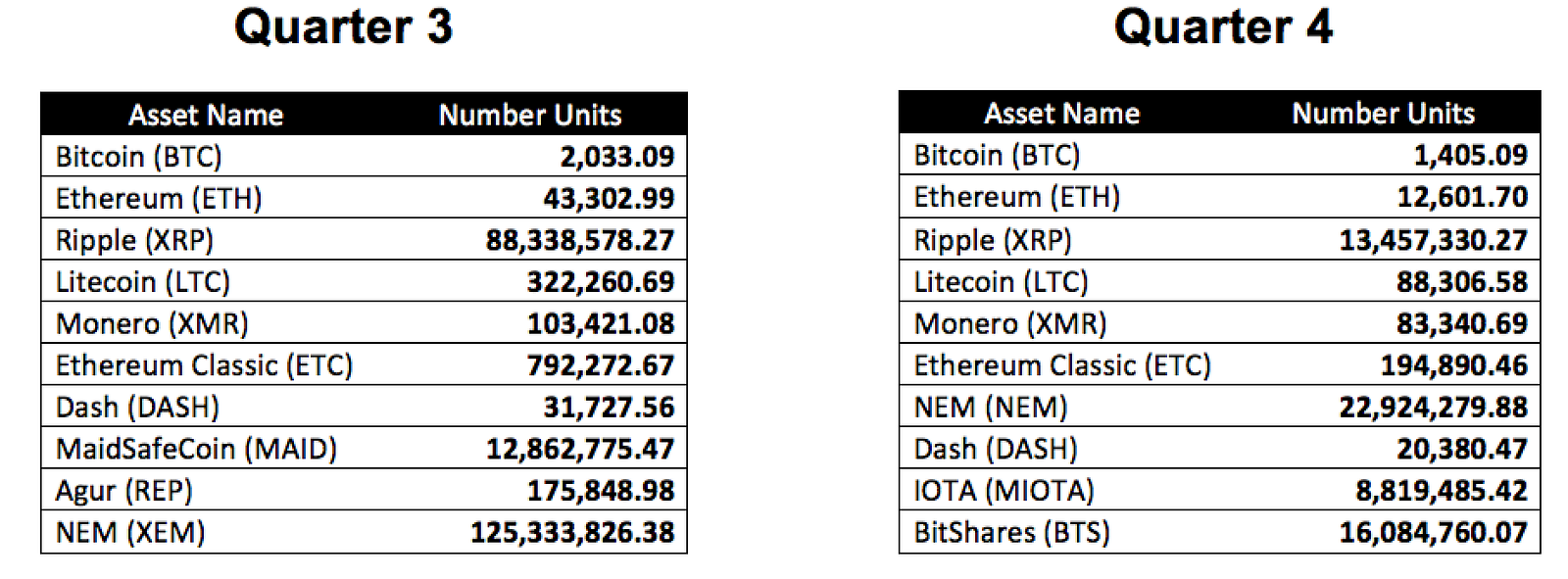The height and width of the screenshot is (579, 1568).
Task: Click Ethereum Classic value 194,890.46
Action: click(1454, 365)
